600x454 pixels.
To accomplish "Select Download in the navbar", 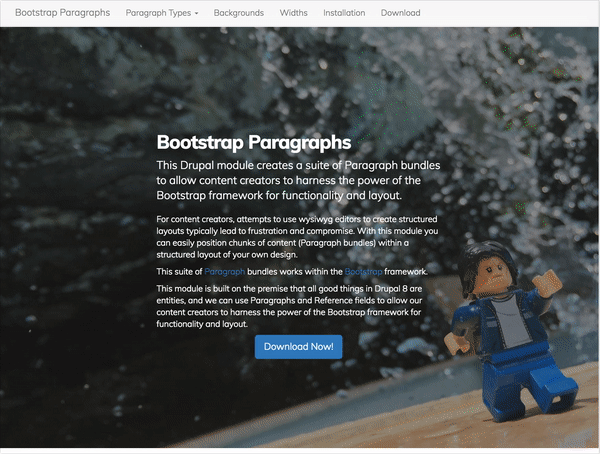I will [400, 13].
